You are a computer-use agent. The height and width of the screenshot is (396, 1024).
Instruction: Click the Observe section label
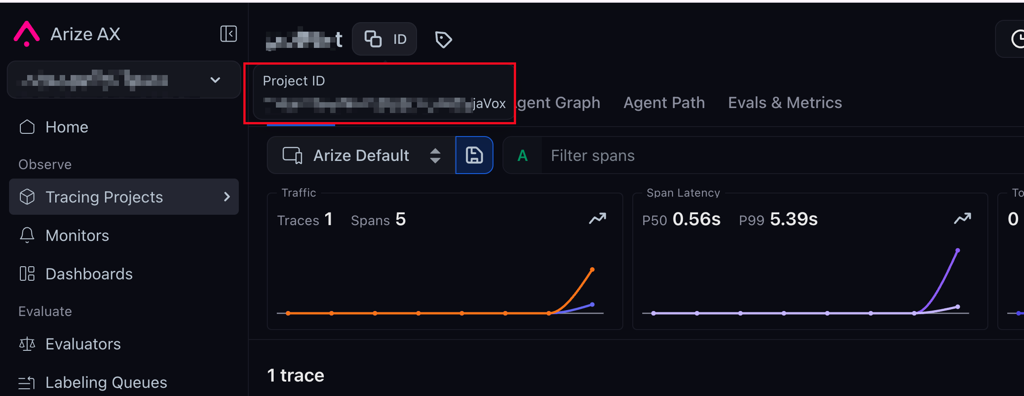point(45,164)
